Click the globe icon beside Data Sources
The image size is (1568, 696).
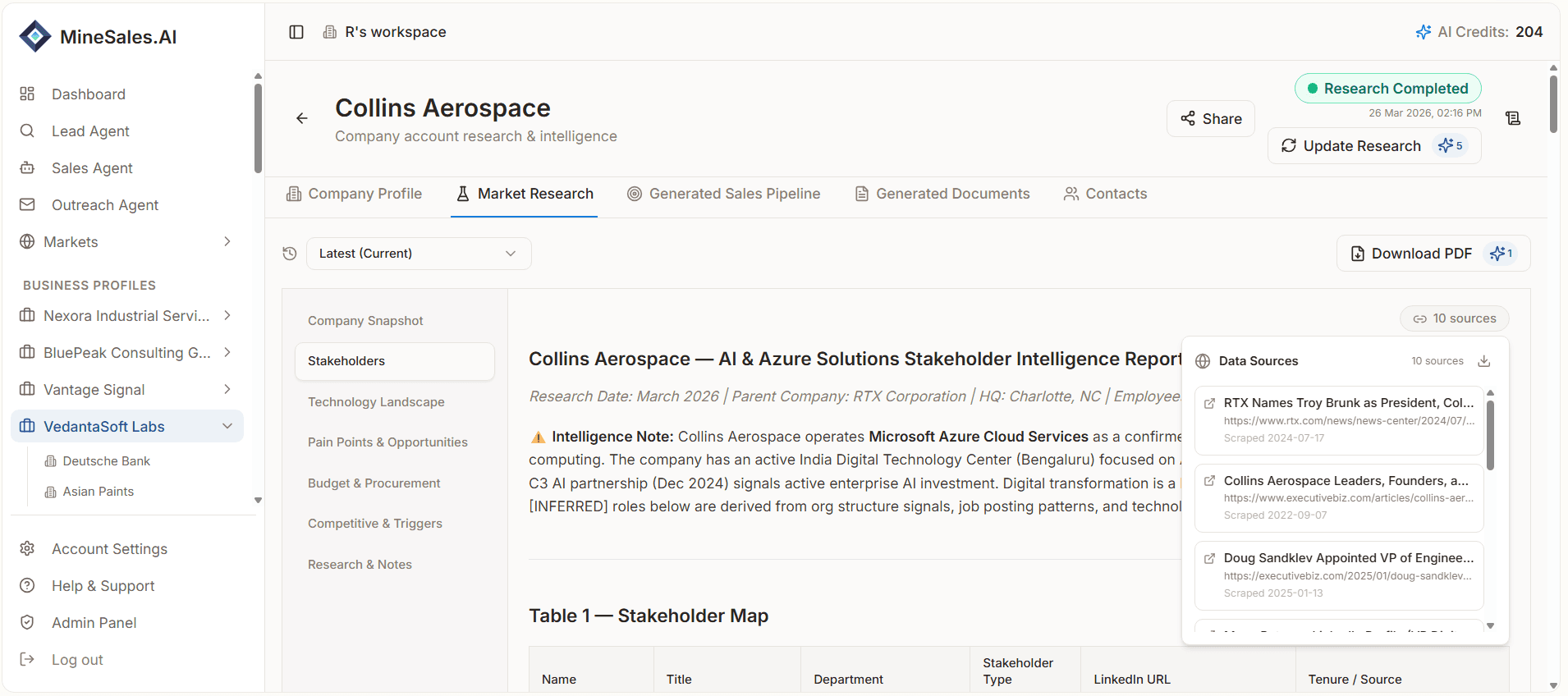(x=1203, y=361)
